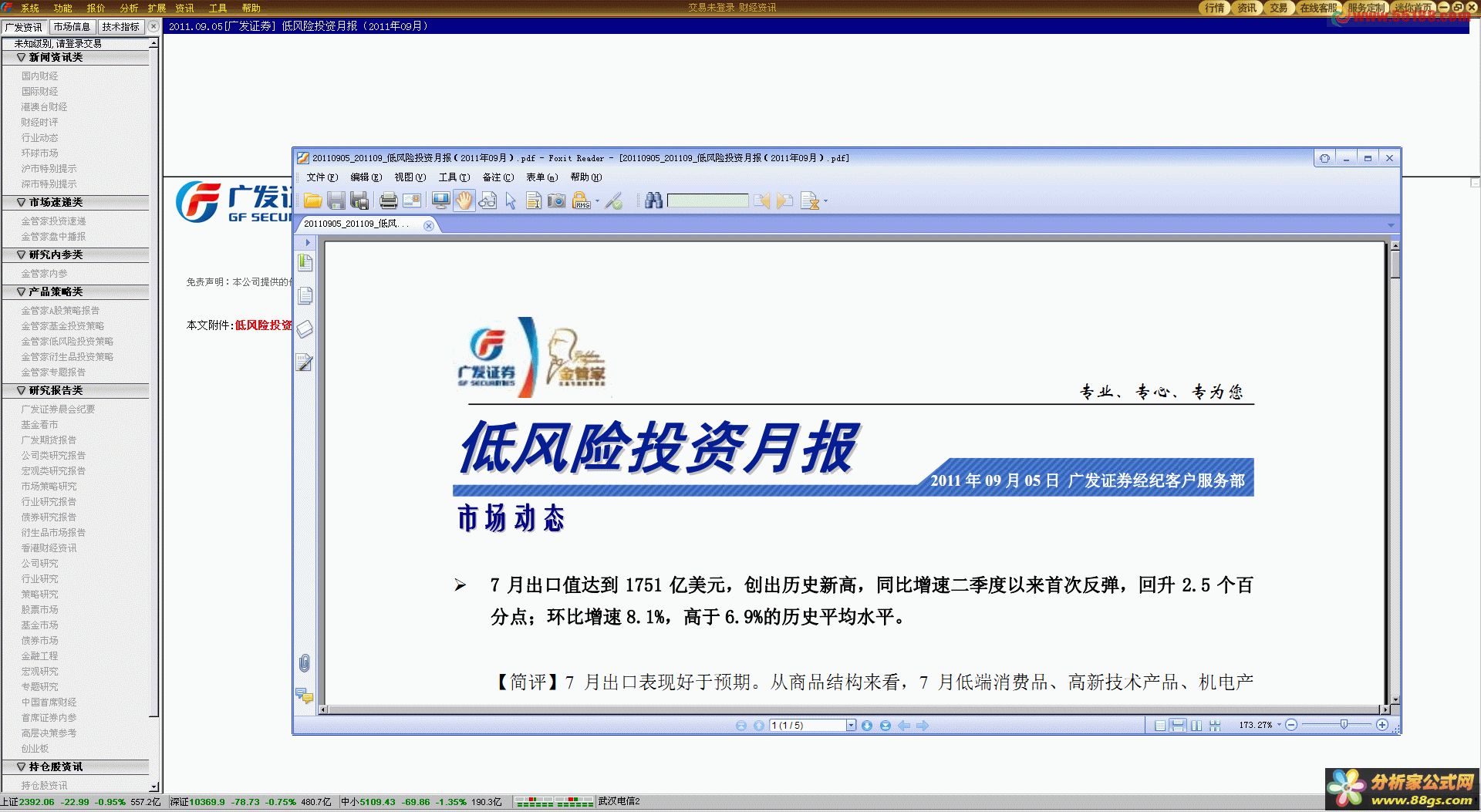Open the page number dropdown

(851, 726)
